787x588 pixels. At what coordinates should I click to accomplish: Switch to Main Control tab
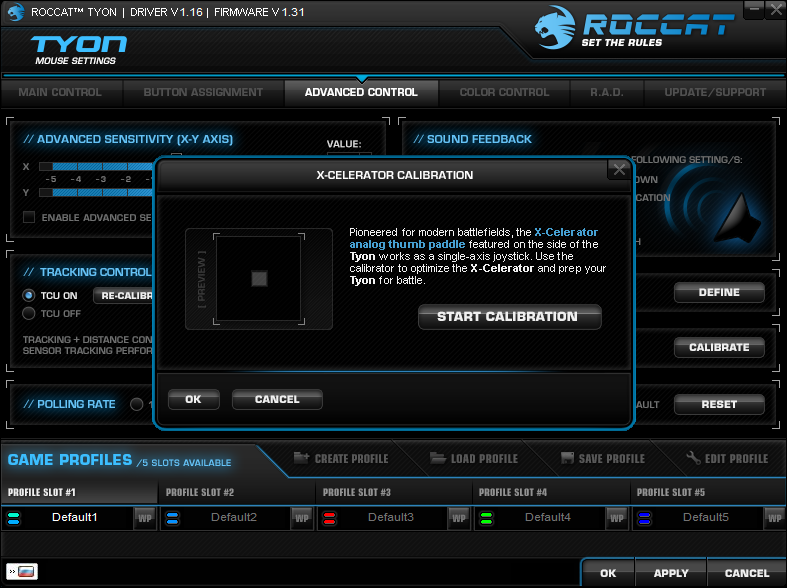point(60,92)
